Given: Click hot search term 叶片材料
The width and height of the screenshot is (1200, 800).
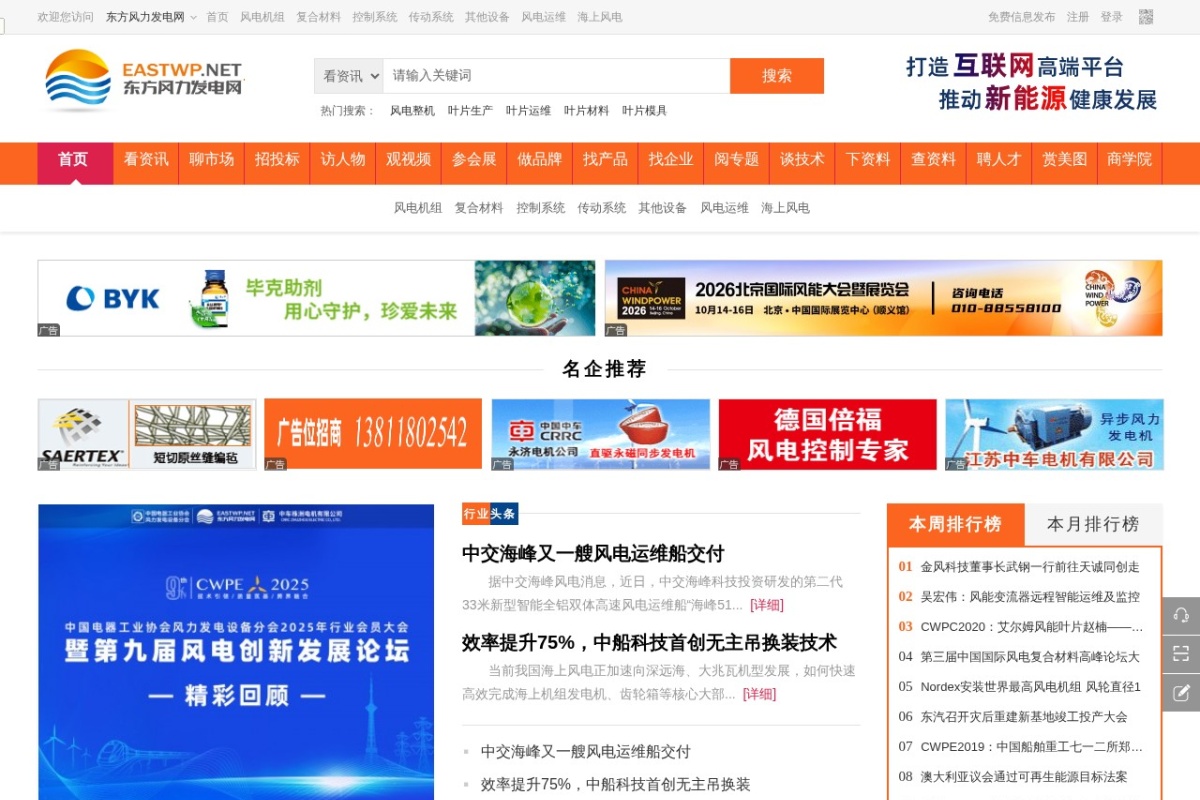Looking at the screenshot, I should click(x=586, y=111).
